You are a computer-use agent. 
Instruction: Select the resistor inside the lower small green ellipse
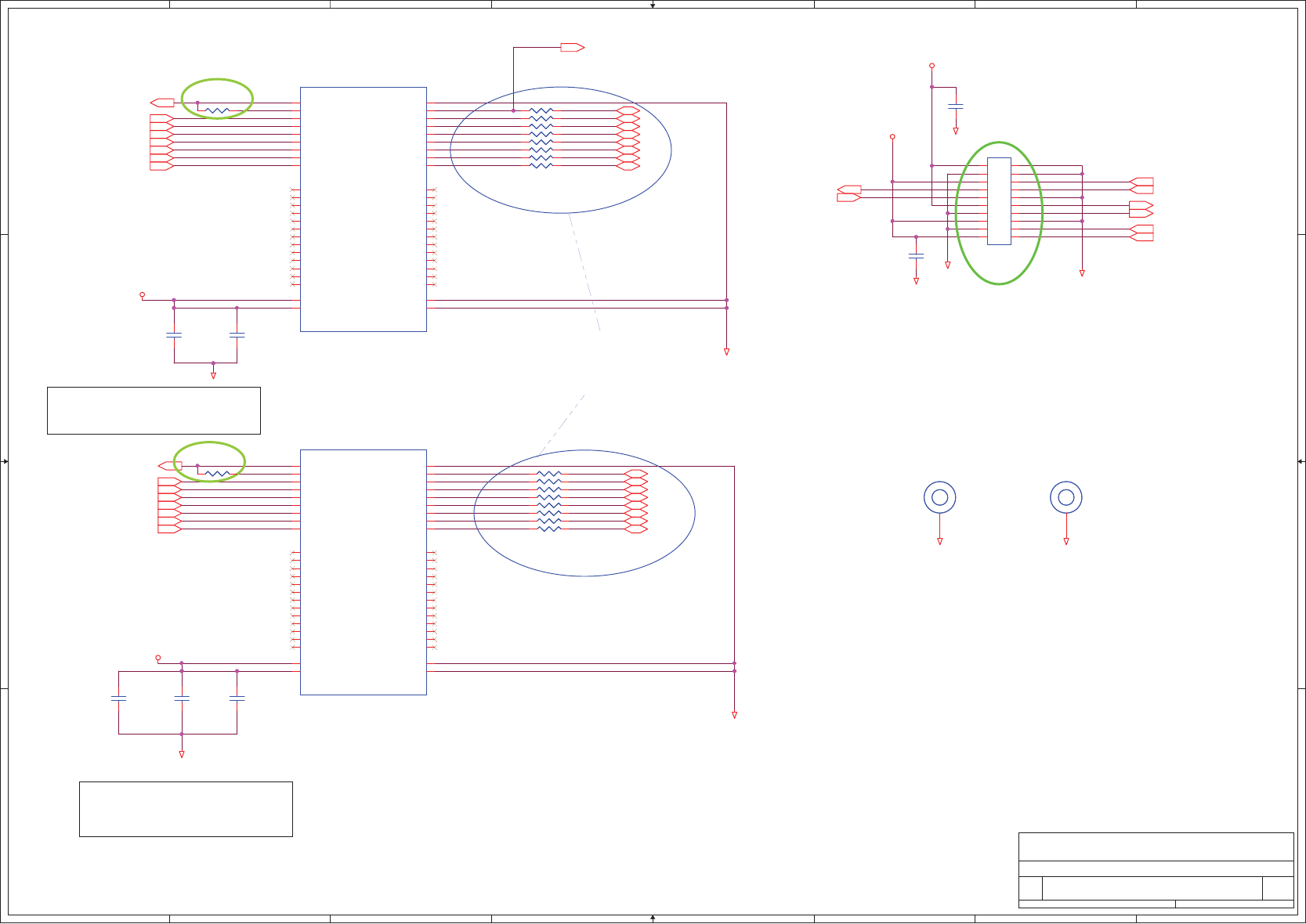tap(217, 474)
